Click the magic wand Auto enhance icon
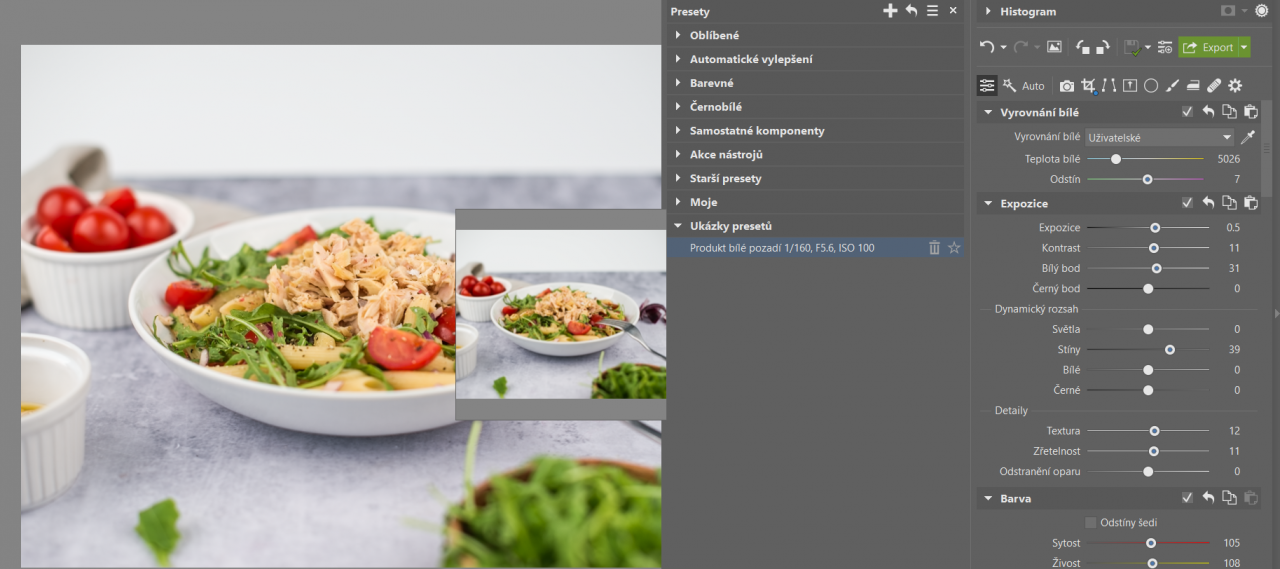The image size is (1280, 569). [x=1010, y=86]
